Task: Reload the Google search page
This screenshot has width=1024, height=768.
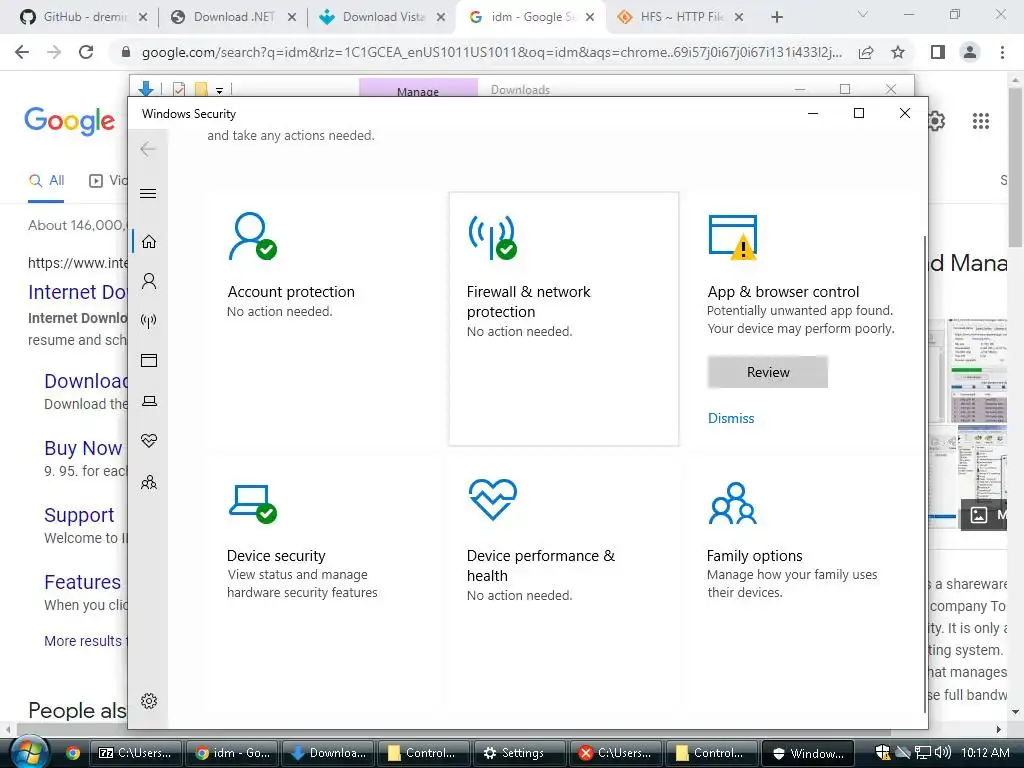Action: click(86, 52)
